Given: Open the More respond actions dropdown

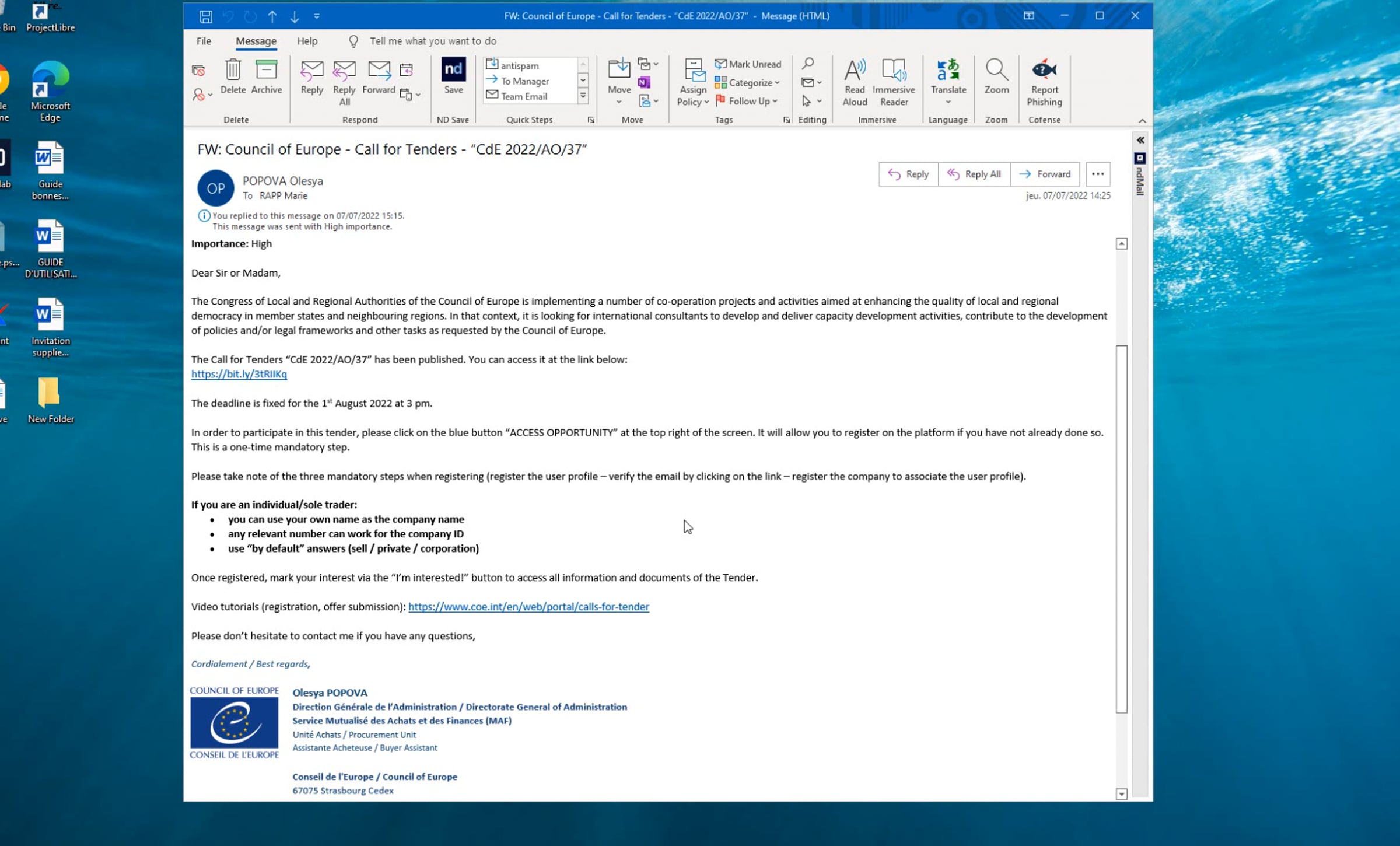Looking at the screenshot, I should (x=410, y=95).
